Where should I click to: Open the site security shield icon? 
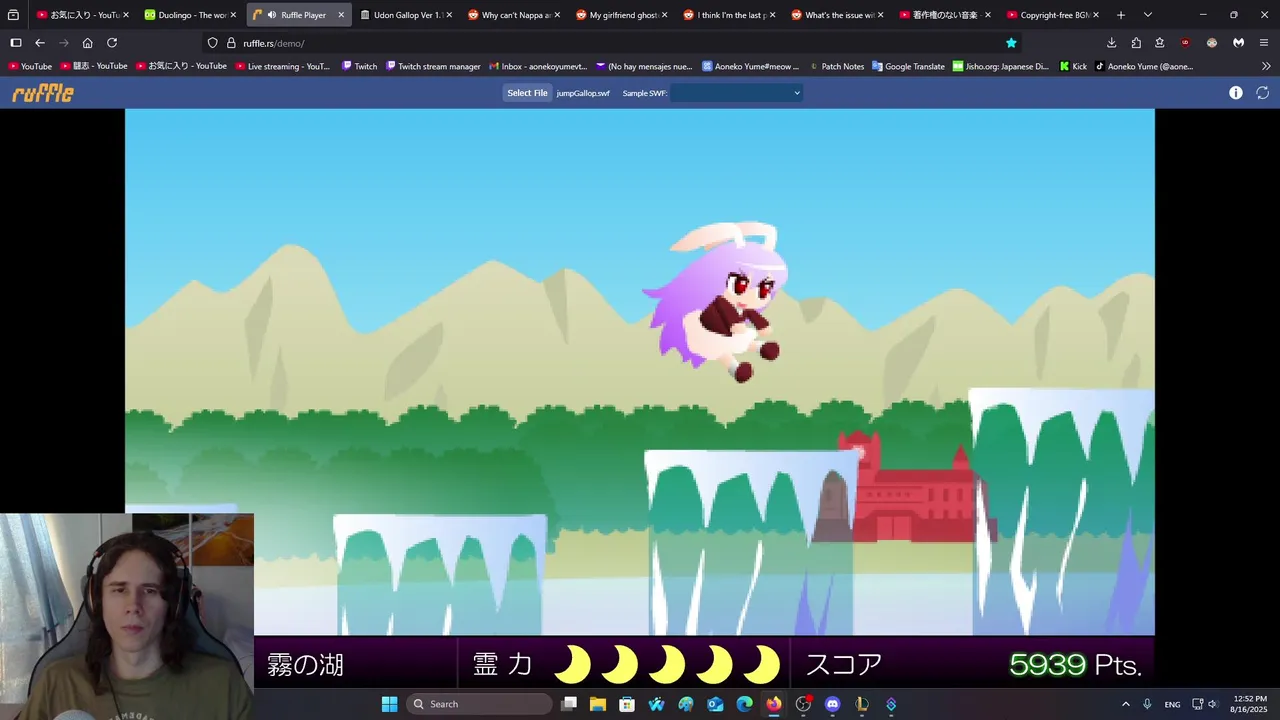tap(212, 43)
